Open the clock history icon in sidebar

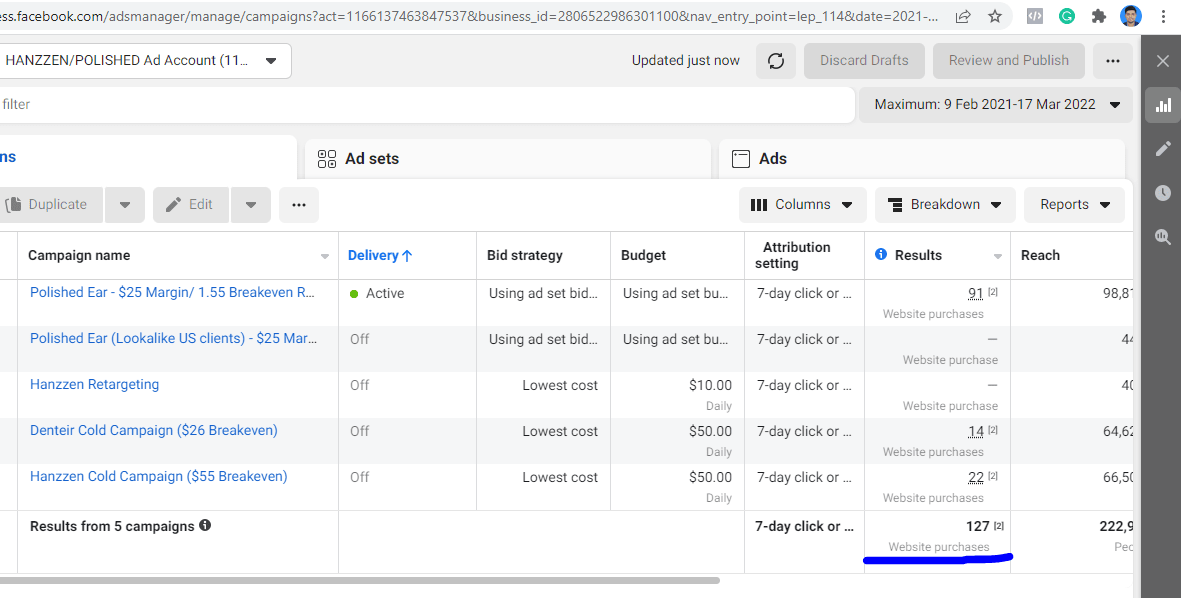pyautogui.click(x=1162, y=193)
